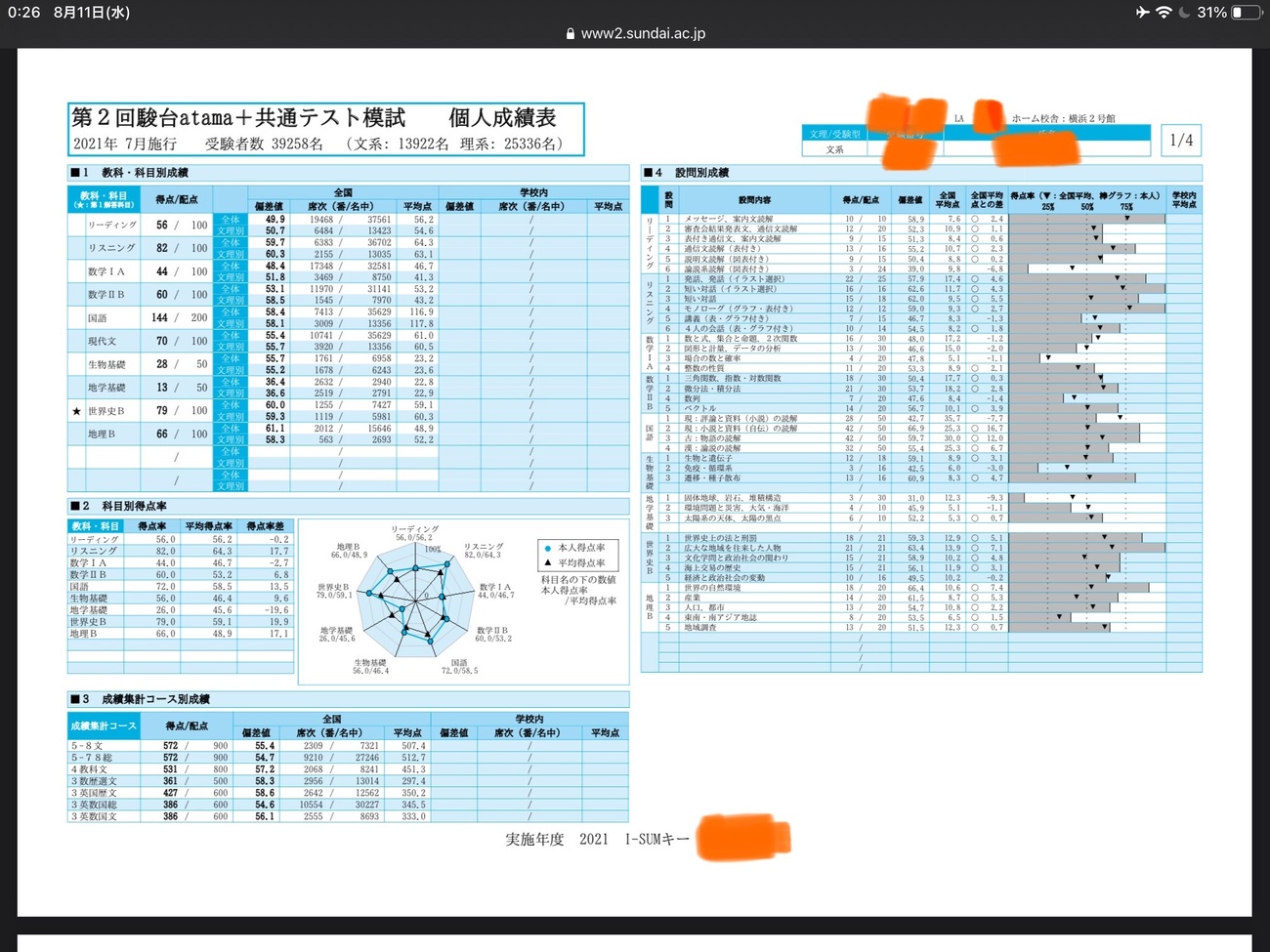Tap the padlock icon beside the URL

pyautogui.click(x=571, y=33)
